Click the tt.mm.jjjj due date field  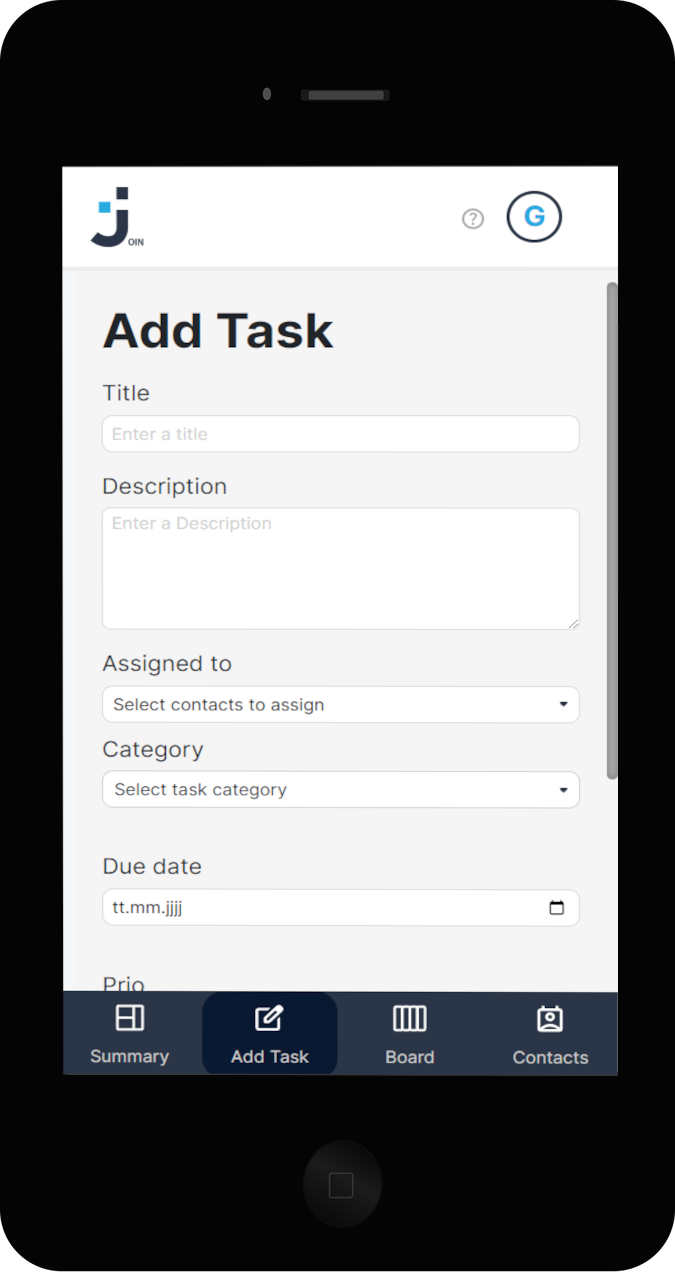[x=341, y=908]
